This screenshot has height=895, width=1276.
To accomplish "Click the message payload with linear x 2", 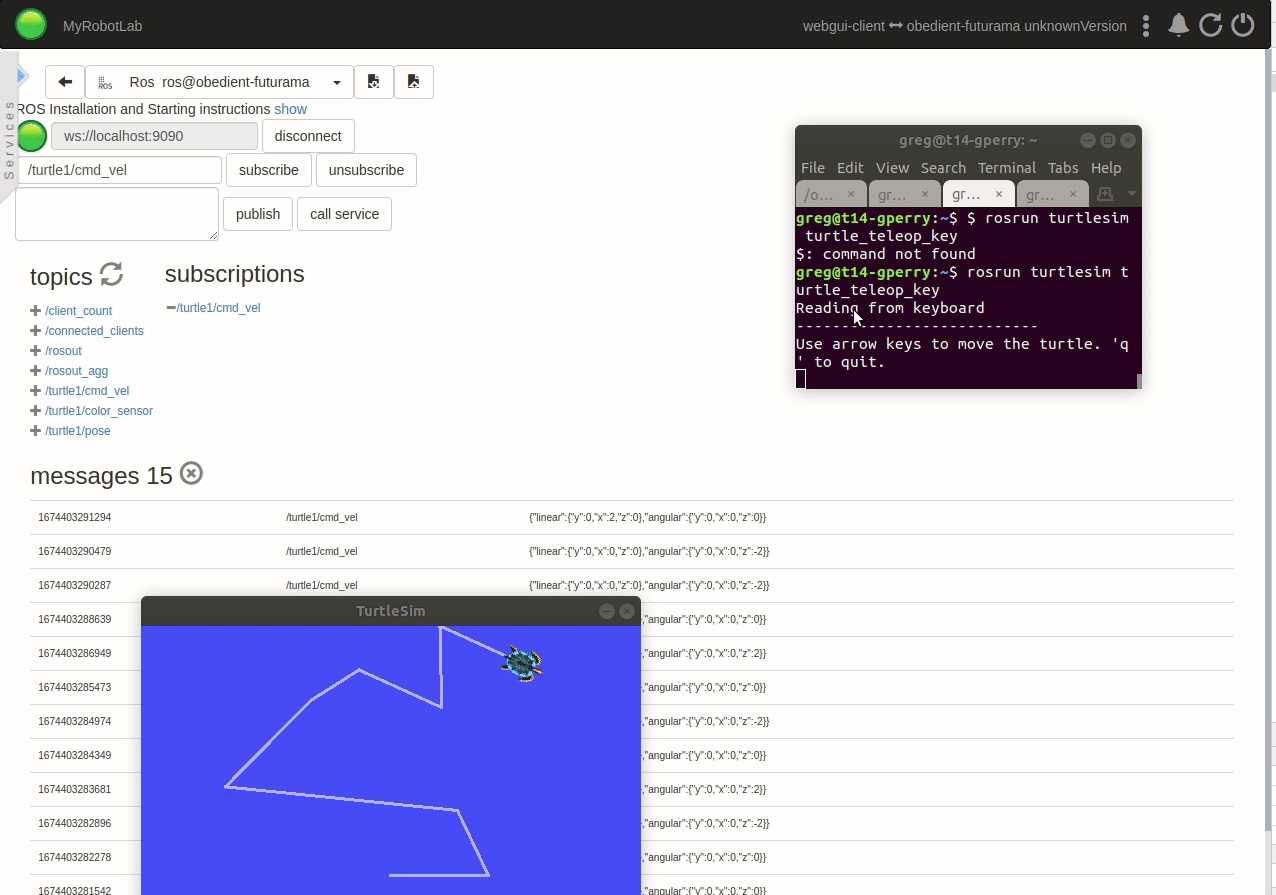I will [647, 517].
